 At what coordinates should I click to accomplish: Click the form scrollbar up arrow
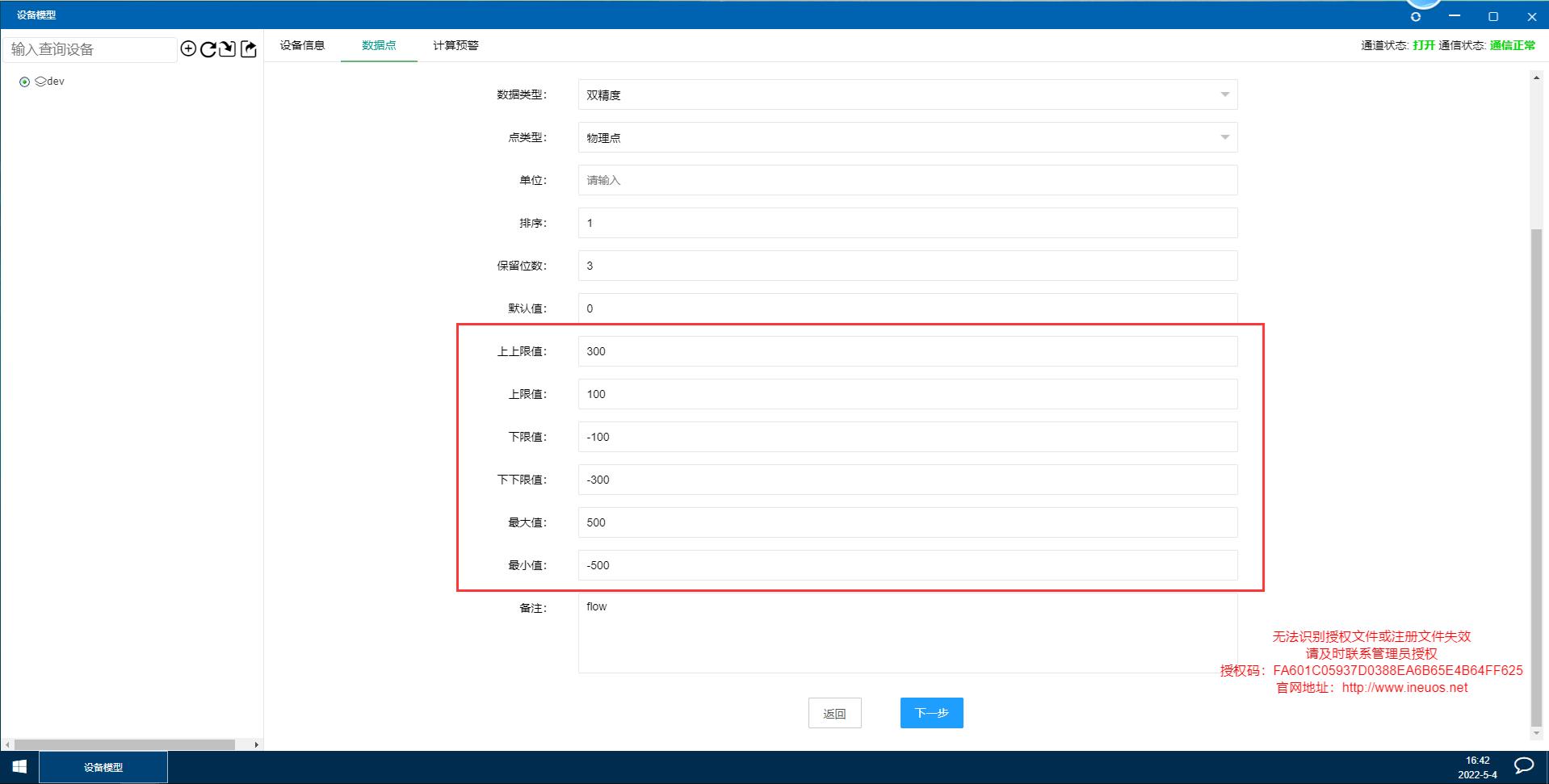[x=1536, y=78]
